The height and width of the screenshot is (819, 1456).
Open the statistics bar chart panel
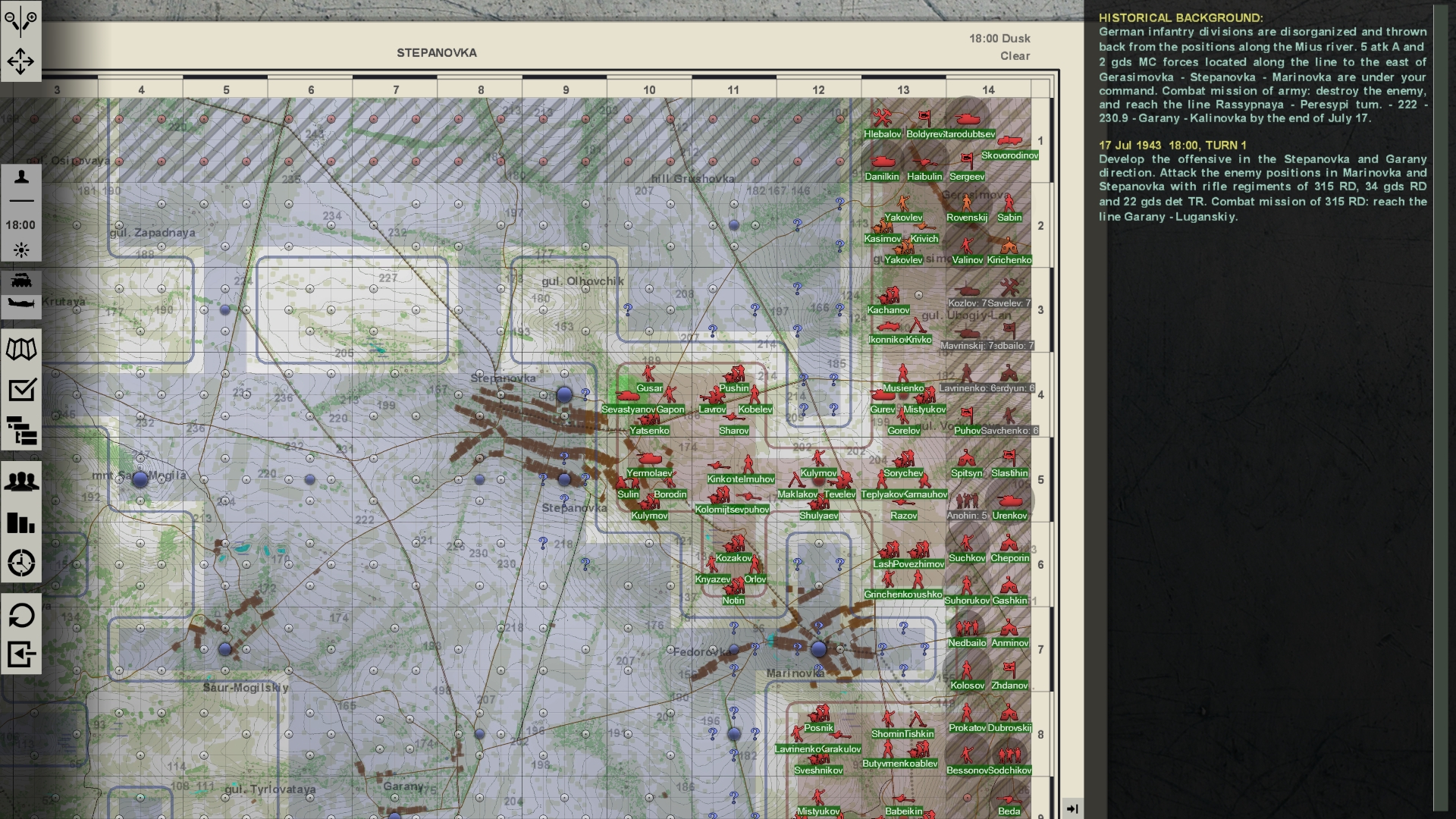click(21, 523)
